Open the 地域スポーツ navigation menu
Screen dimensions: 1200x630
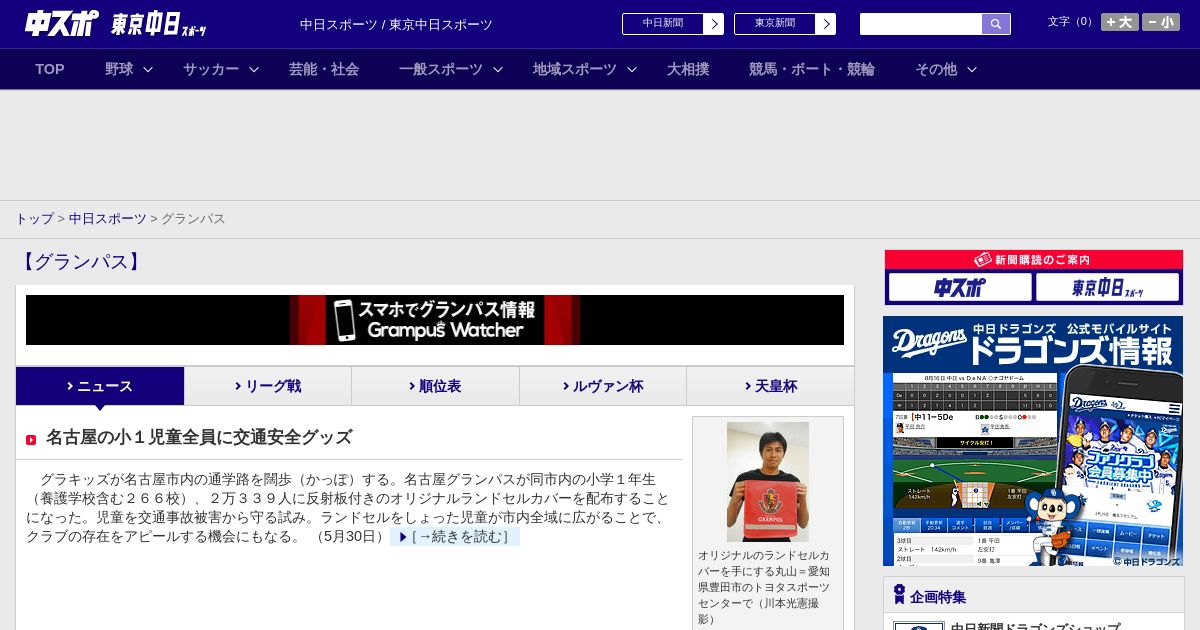click(x=575, y=69)
